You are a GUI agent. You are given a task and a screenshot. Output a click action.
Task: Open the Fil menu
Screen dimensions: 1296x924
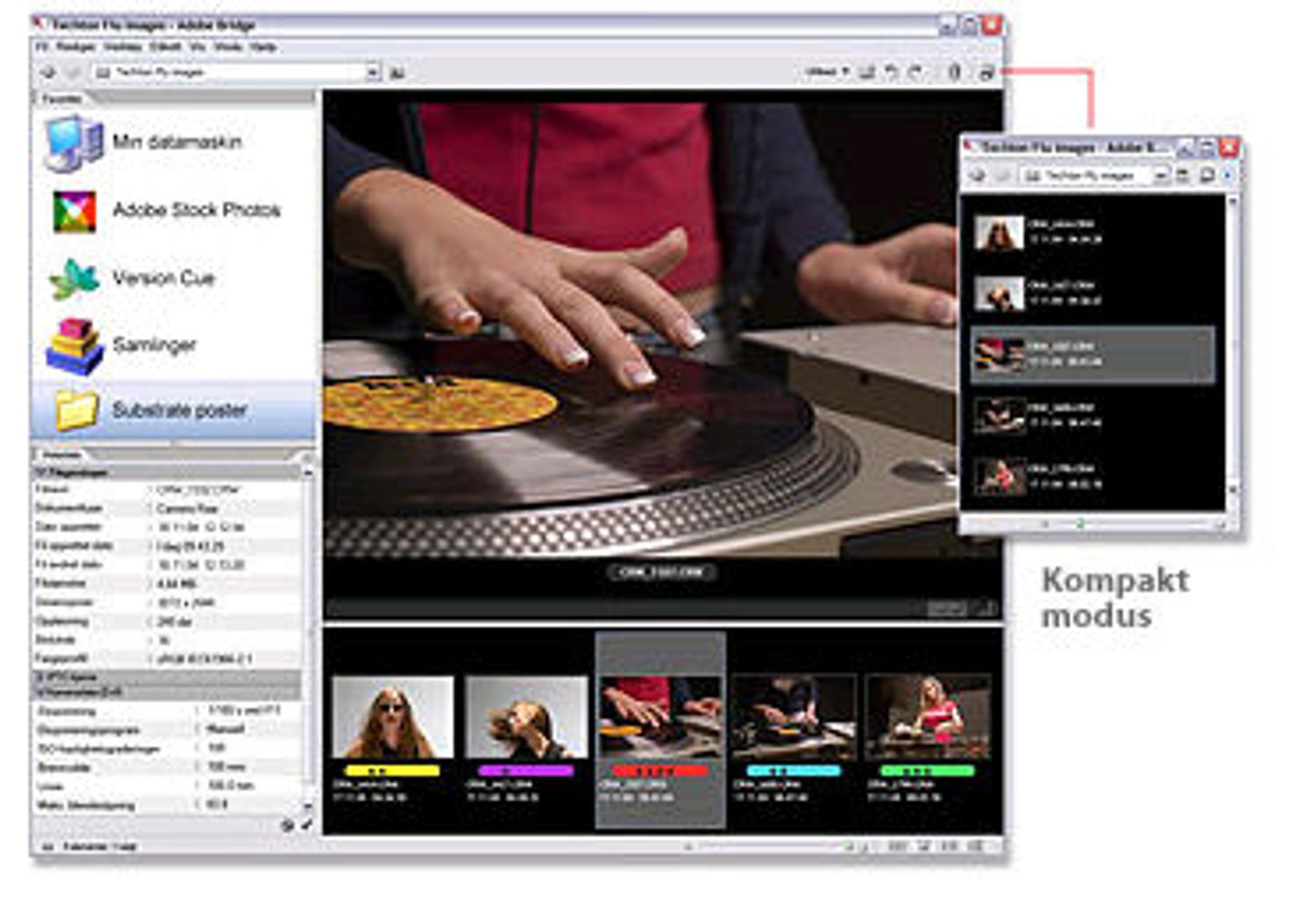[42, 47]
